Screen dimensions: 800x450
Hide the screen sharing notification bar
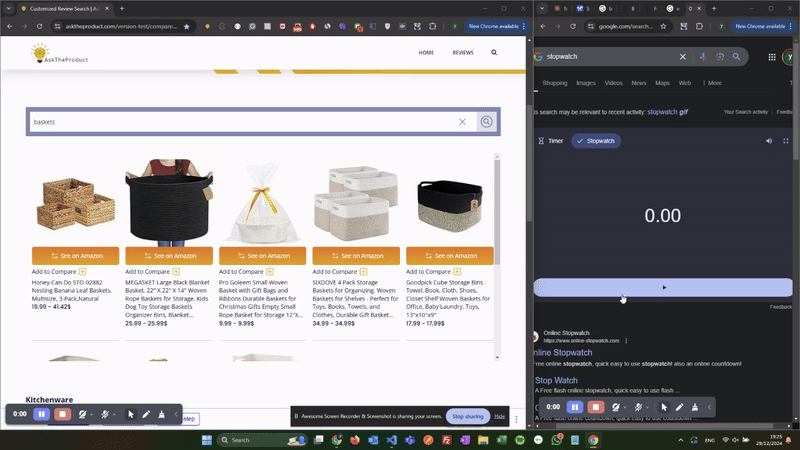pos(499,416)
